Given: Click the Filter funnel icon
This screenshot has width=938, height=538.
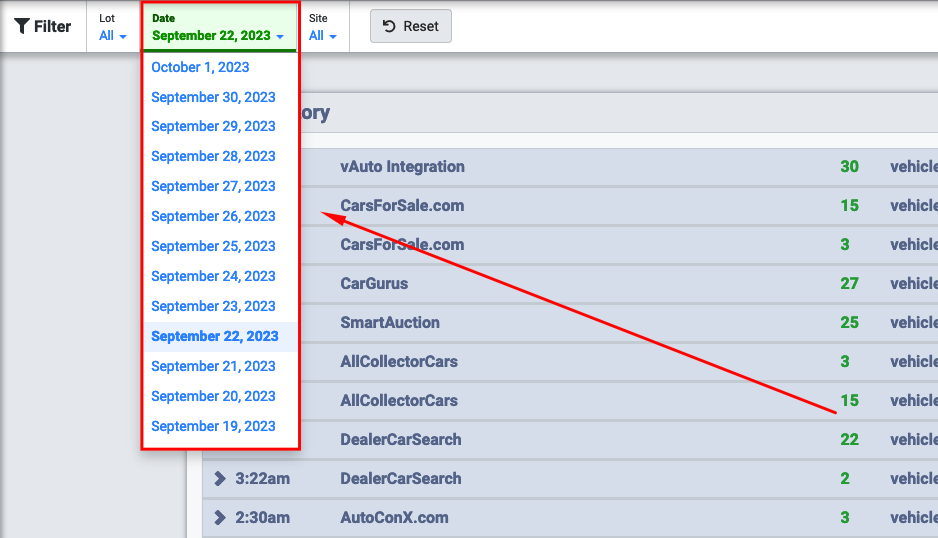Looking at the screenshot, I should 22,26.
